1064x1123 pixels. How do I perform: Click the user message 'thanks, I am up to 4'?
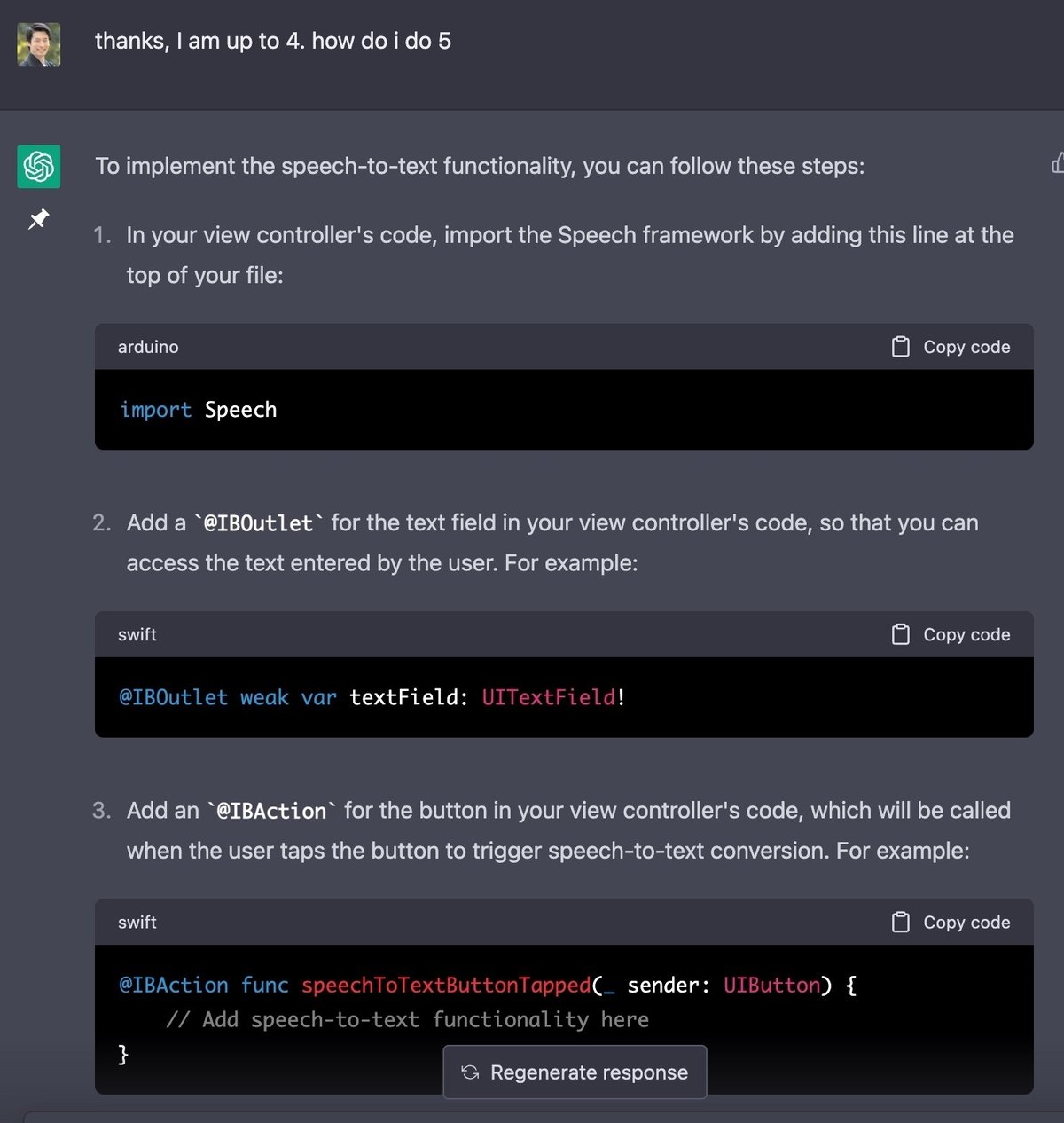(x=273, y=41)
